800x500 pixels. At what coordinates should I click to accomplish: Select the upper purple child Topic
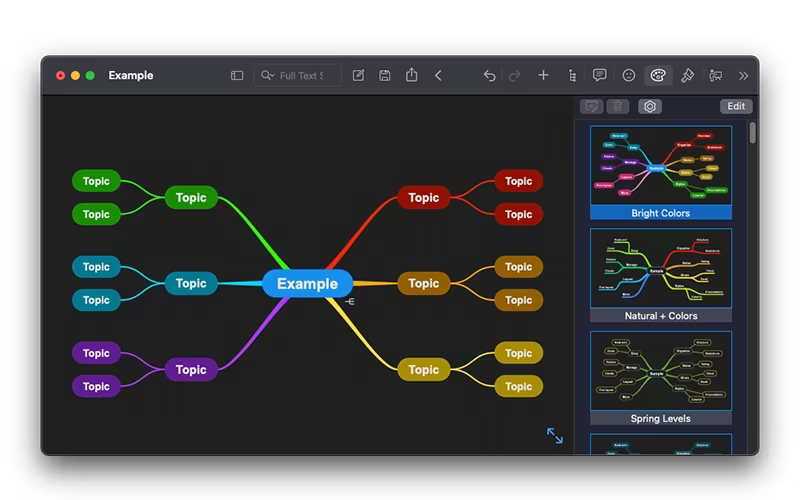(96, 353)
